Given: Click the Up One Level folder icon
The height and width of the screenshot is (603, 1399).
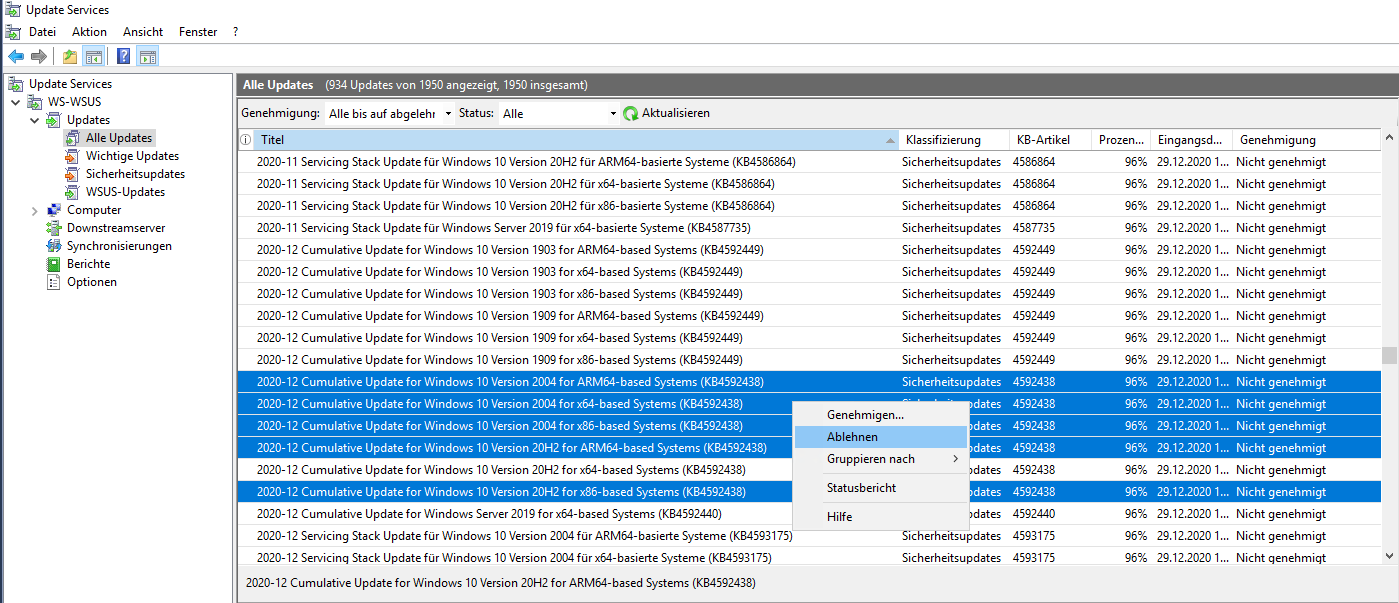Looking at the screenshot, I should (x=70, y=56).
